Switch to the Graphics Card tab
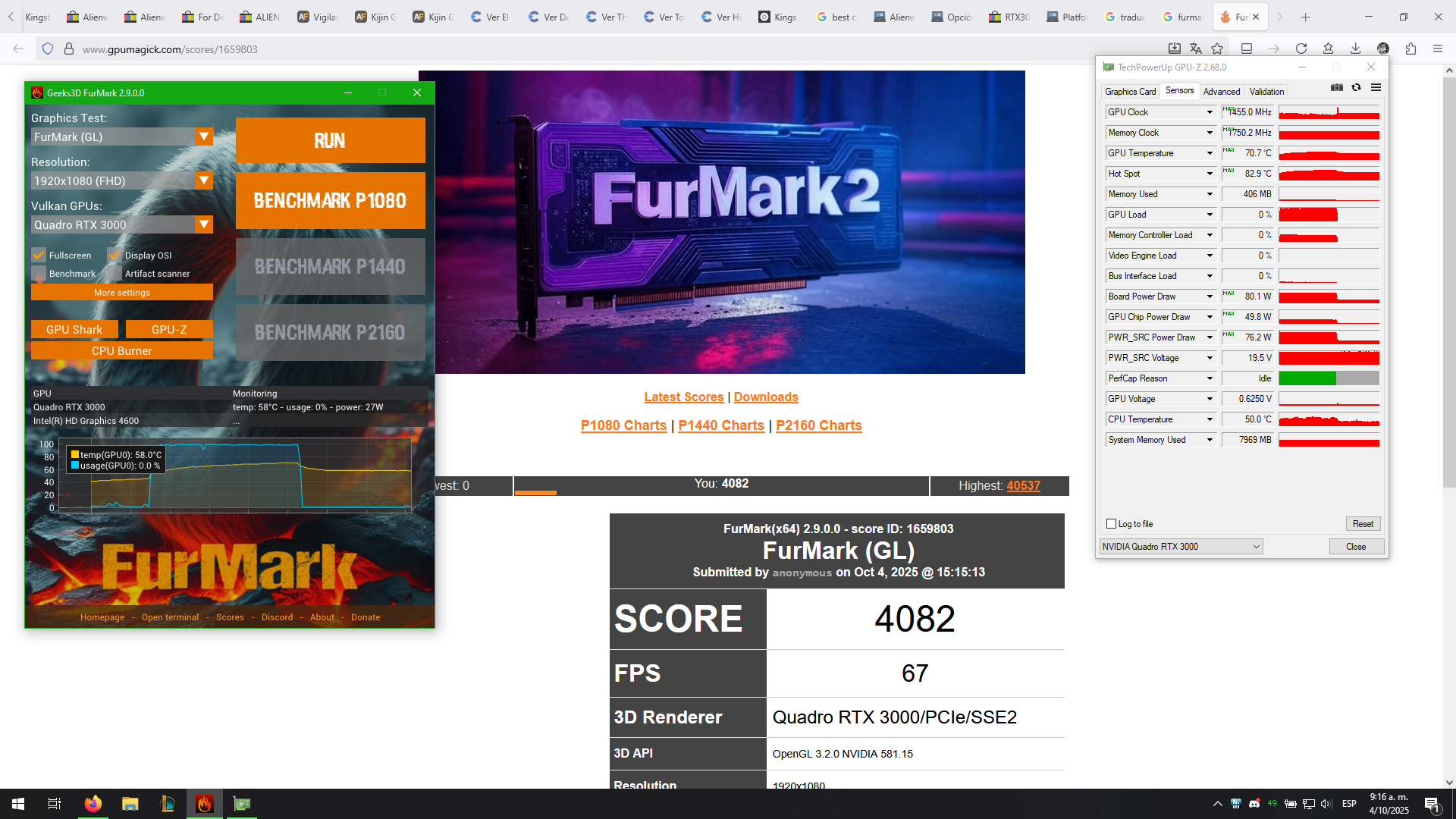This screenshot has height=819, width=1456. click(1130, 92)
